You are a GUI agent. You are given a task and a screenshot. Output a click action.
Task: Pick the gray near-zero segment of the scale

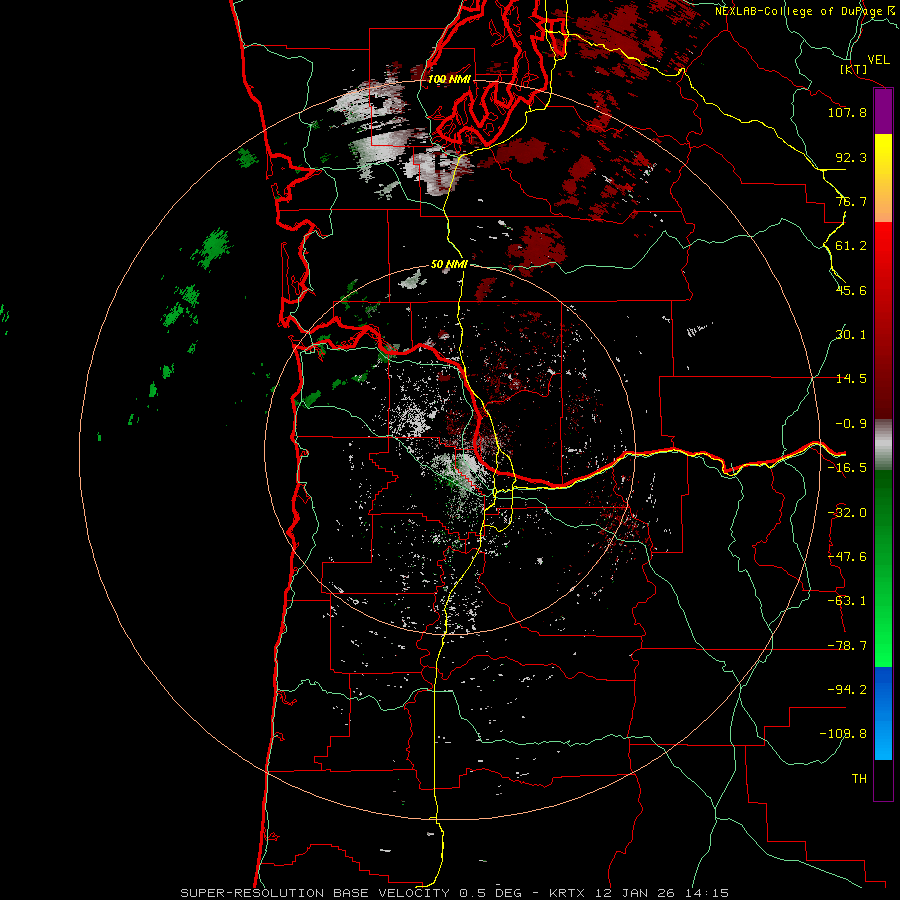point(883,445)
